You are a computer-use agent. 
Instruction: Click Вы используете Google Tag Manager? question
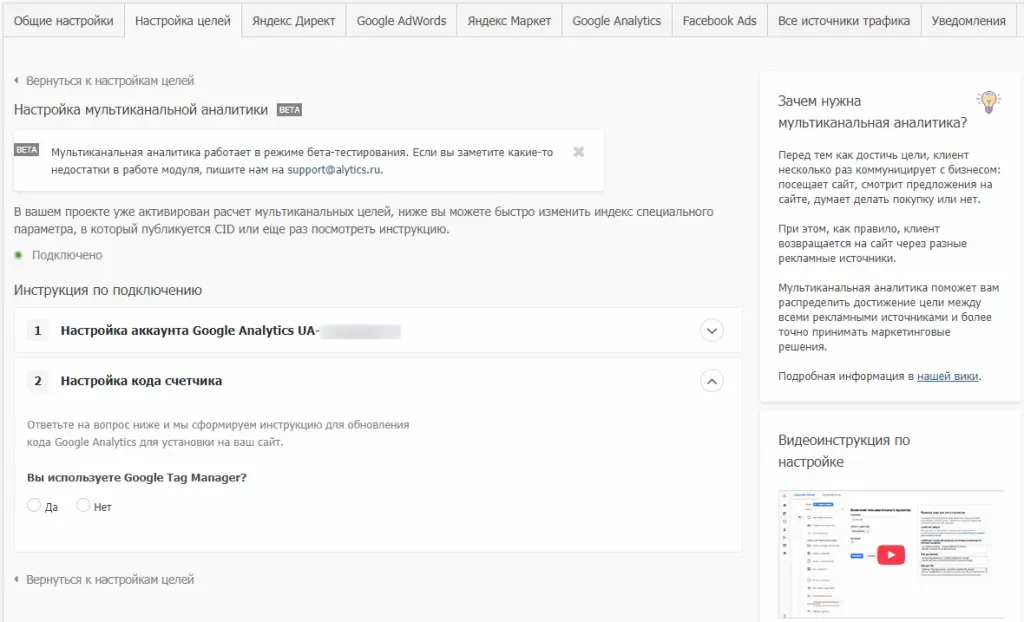click(136, 478)
